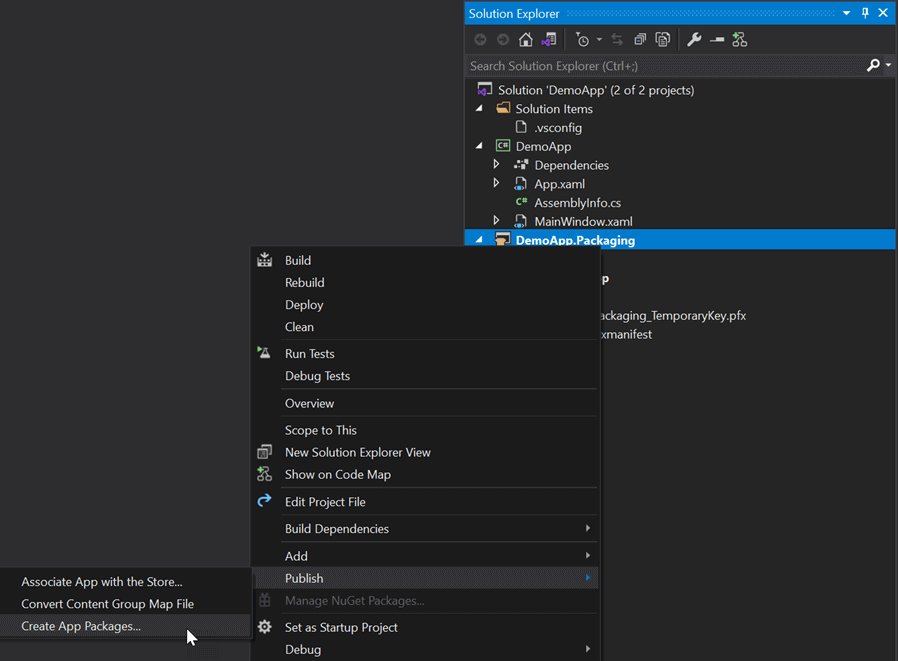Image resolution: width=898 pixels, height=661 pixels.
Task: Select Create App Packages... in submenu
Action: pos(81,626)
